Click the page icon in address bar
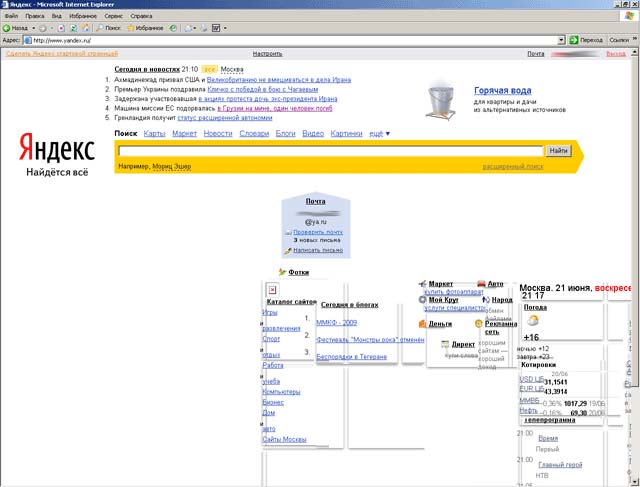640x487 pixels. point(27,40)
